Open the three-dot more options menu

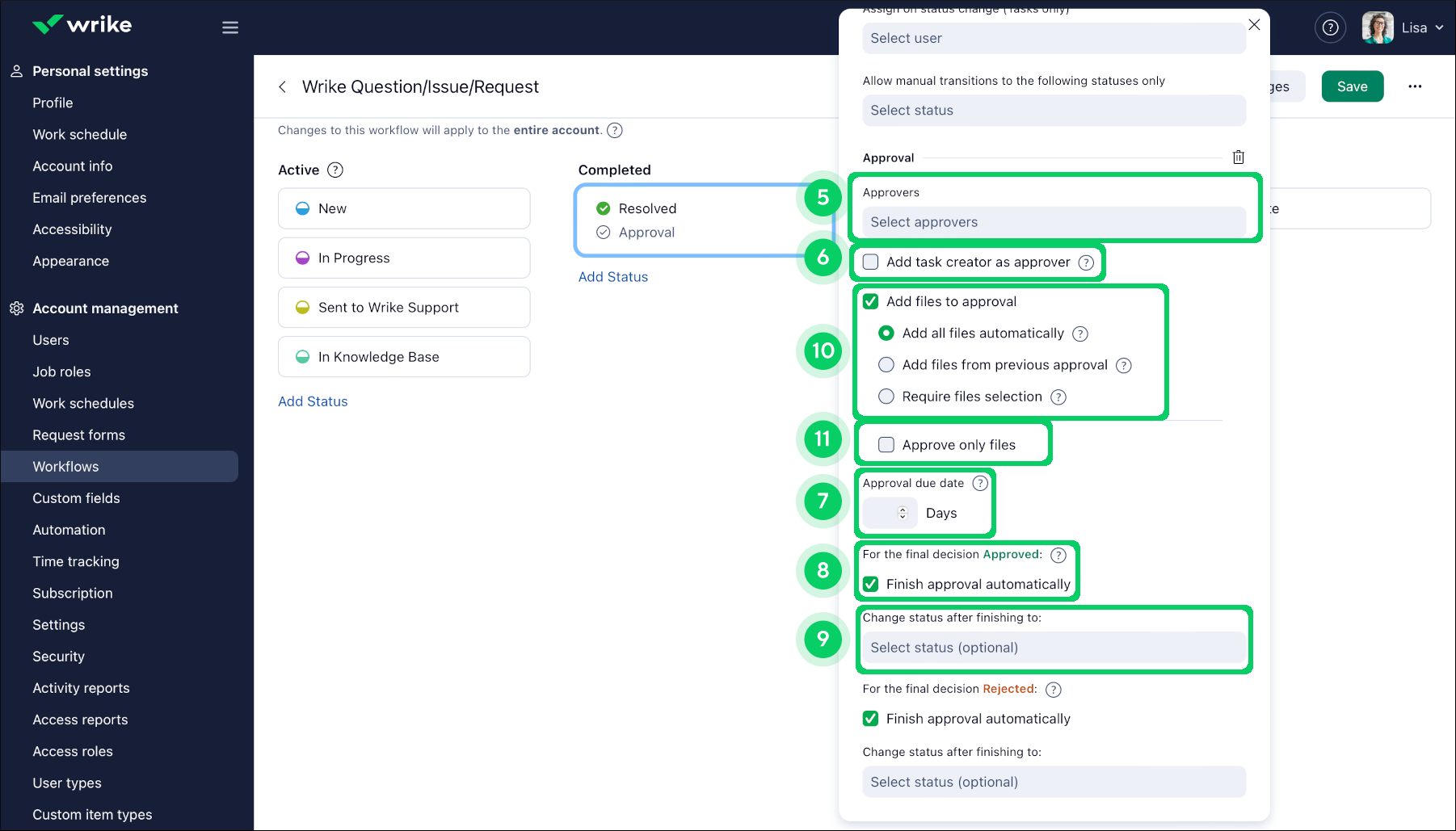[x=1414, y=87]
